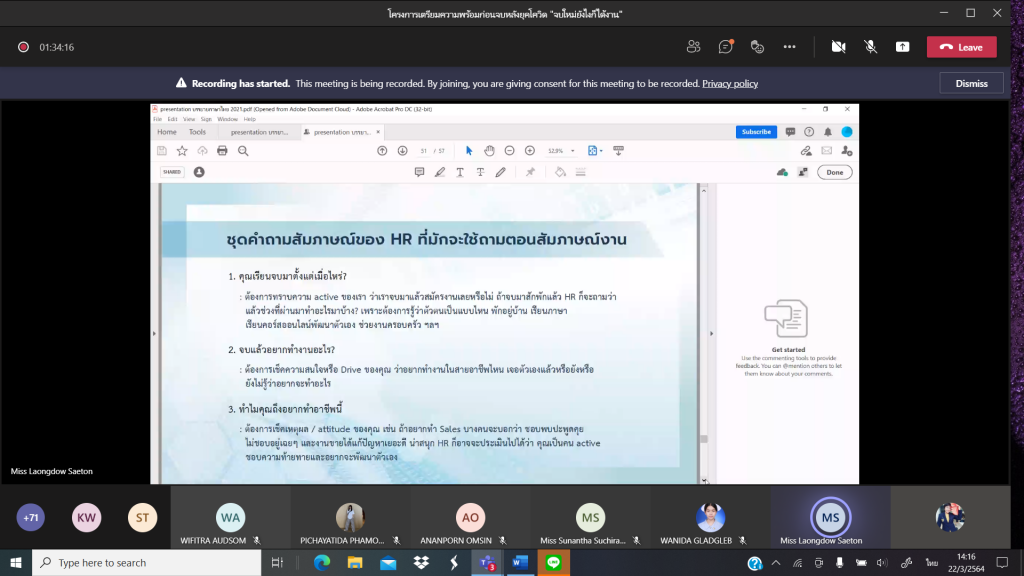Invite people with the add-person icon
1024x576 pixels.
pos(847,151)
